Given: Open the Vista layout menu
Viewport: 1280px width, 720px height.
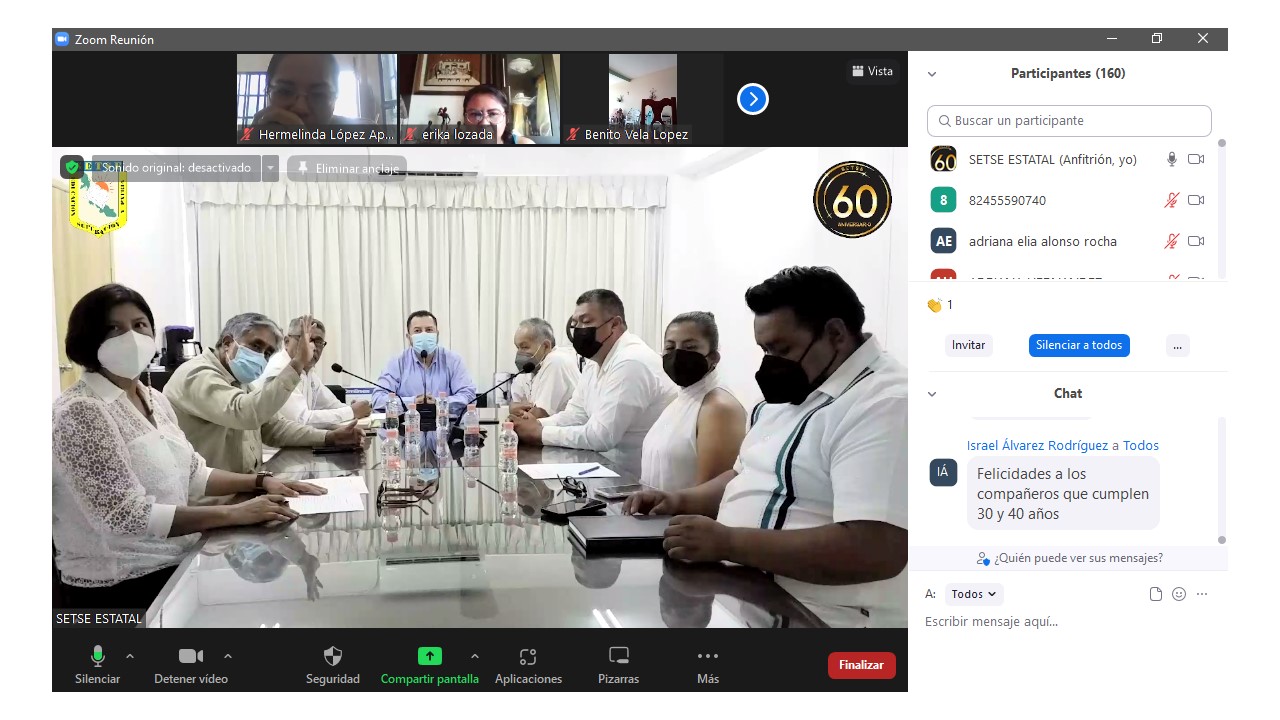Looking at the screenshot, I should [x=873, y=71].
